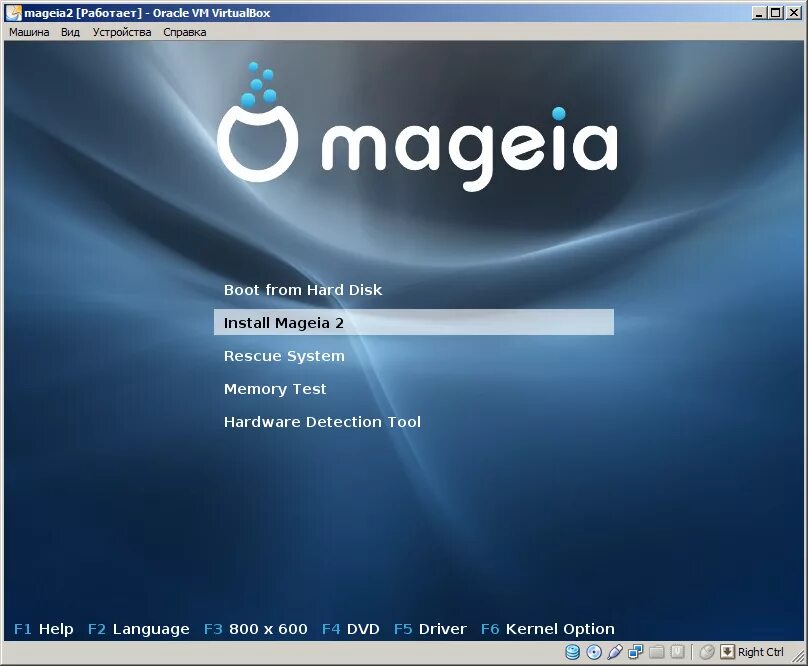Click the mouse integration status icon
Viewport: 808px width, 666px height.
706,652
